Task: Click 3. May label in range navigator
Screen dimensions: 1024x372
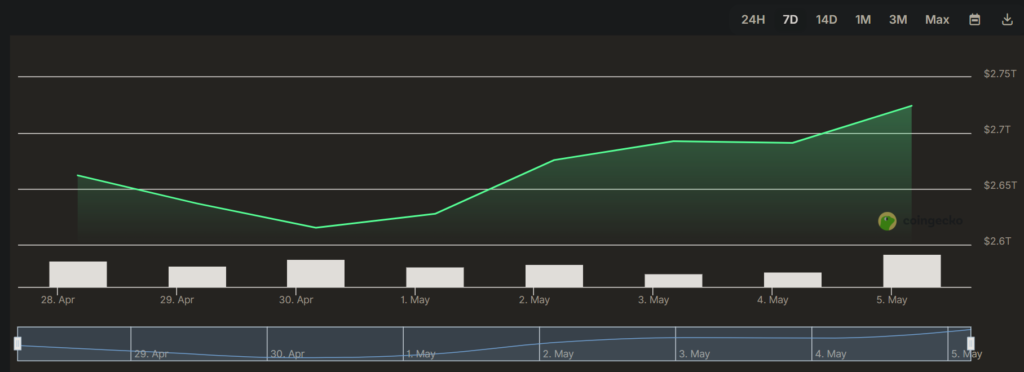Action: 694,354
